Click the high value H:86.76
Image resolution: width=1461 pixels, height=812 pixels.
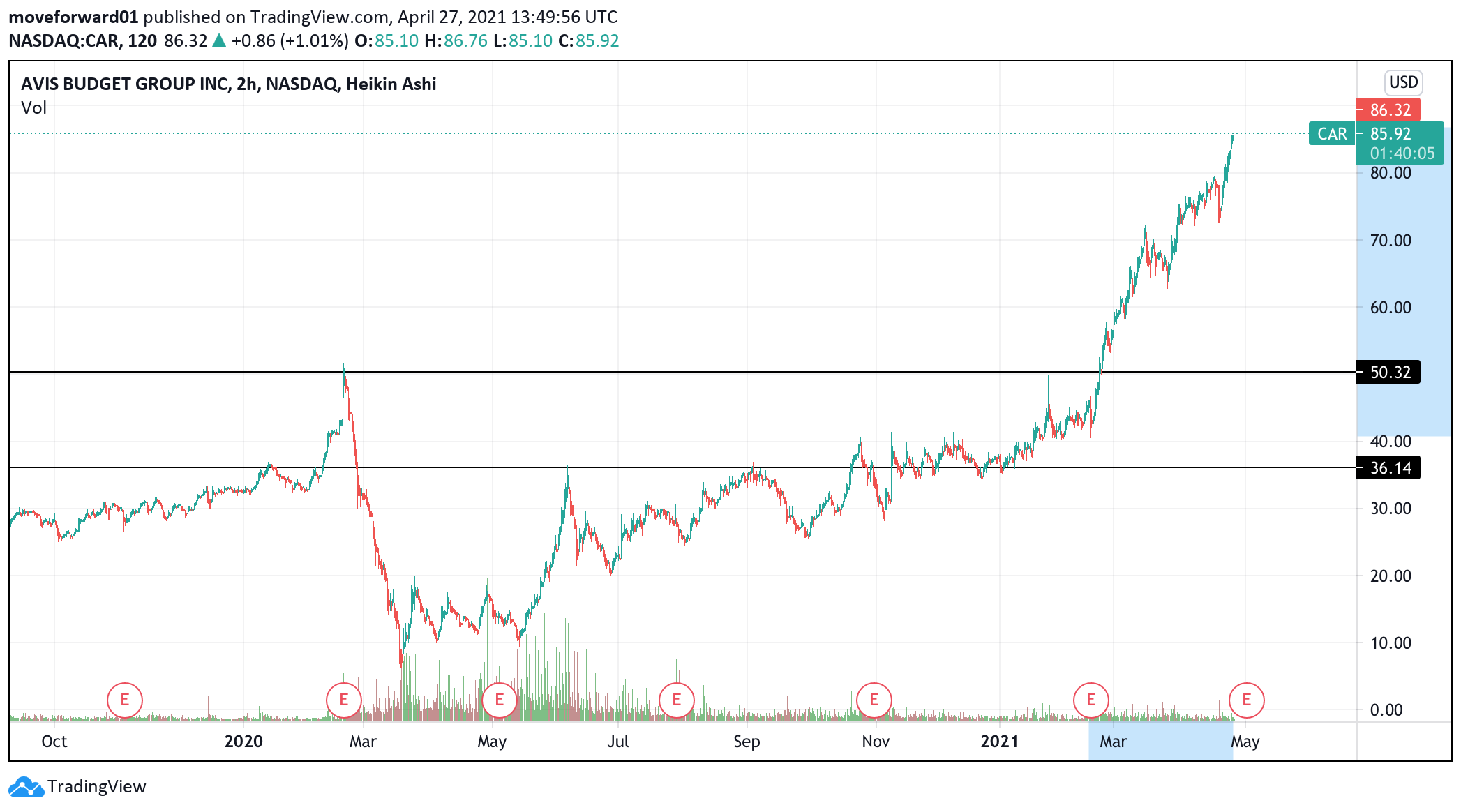click(456, 40)
